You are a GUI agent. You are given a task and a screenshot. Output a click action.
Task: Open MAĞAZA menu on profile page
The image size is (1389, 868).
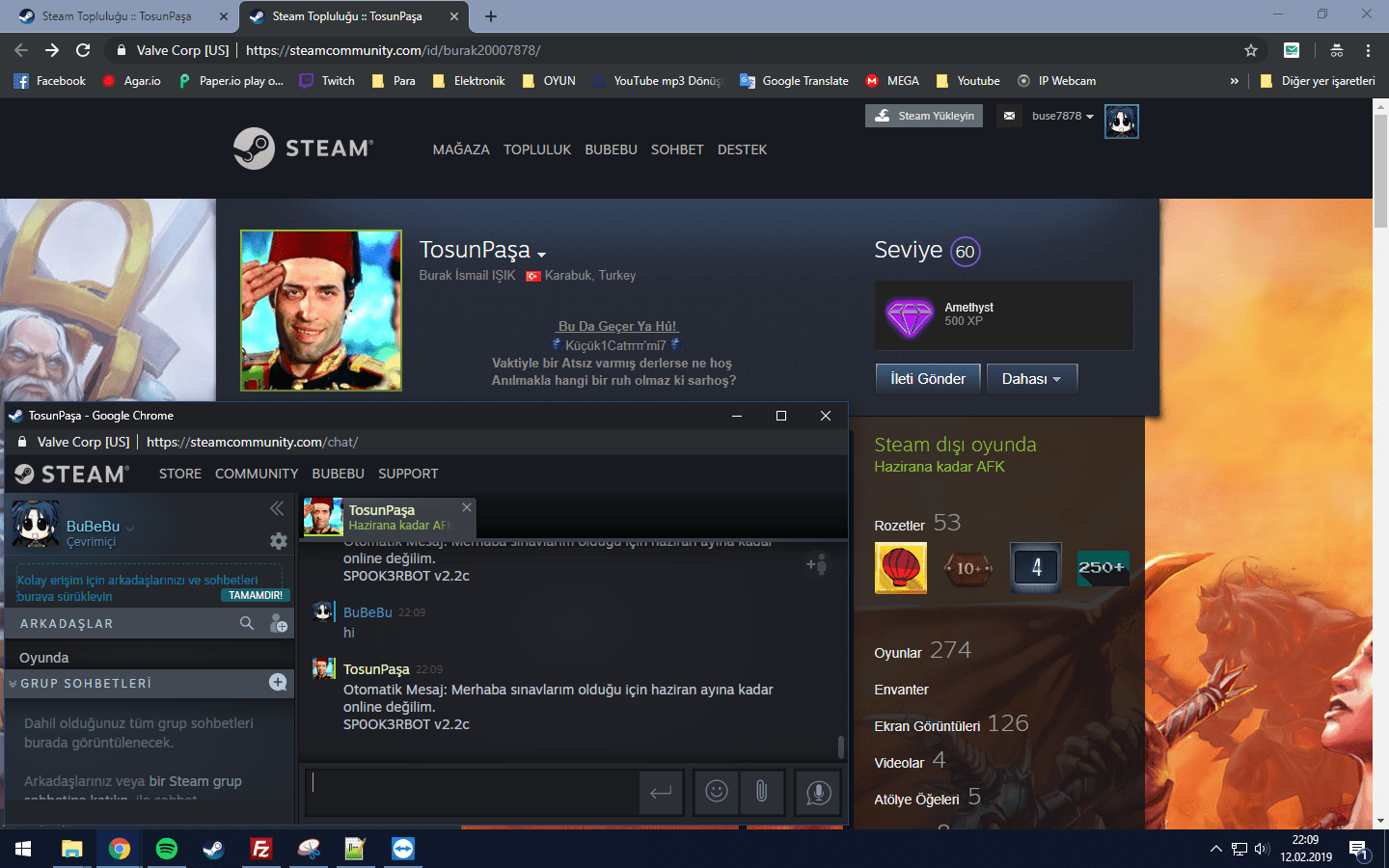[x=461, y=149]
